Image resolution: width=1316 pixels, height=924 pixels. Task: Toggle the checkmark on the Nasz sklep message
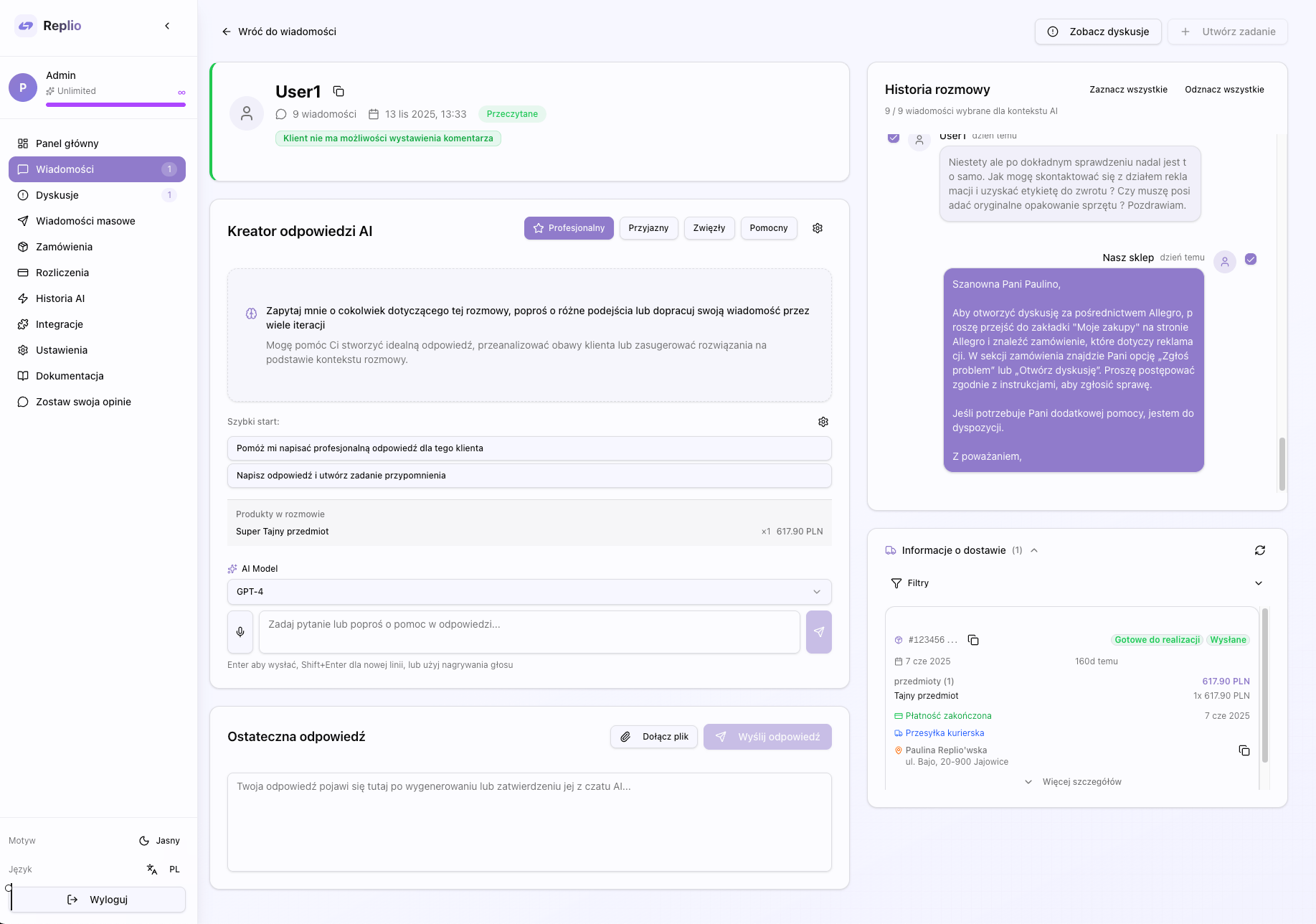click(1251, 260)
